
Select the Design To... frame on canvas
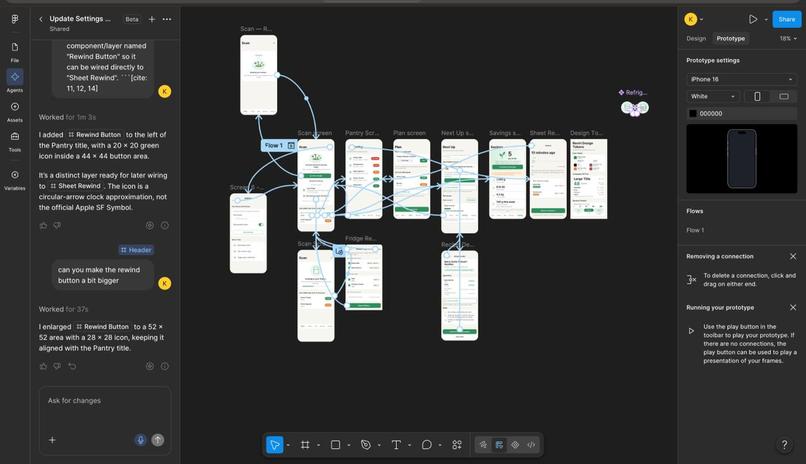tap(589, 179)
